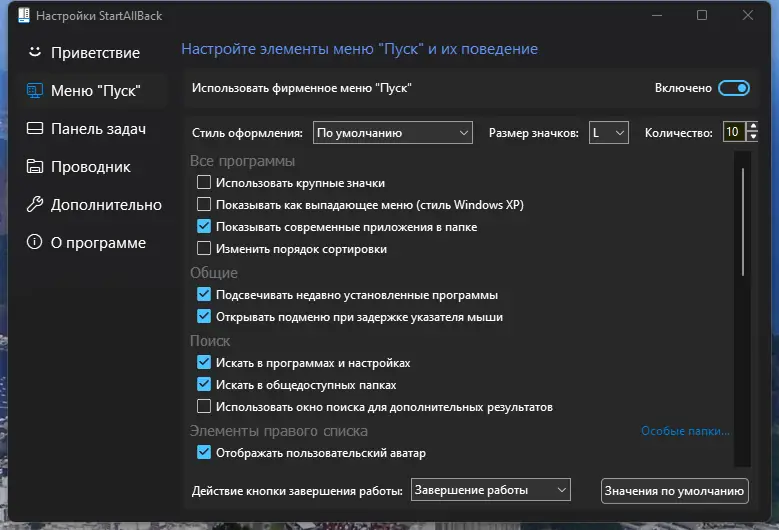Maximize the StartAllBack settings window
This screenshot has width=779, height=530.
pos(701,15)
